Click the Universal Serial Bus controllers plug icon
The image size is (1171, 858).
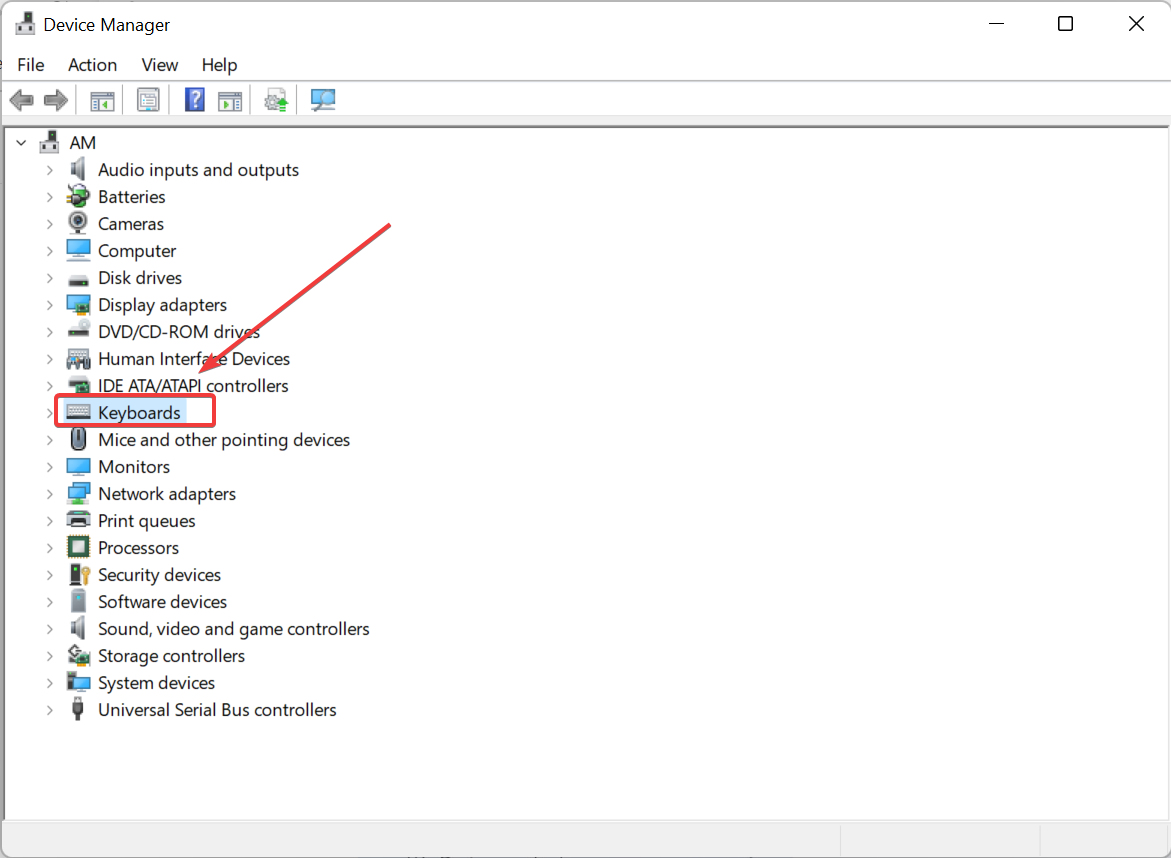[78, 709]
